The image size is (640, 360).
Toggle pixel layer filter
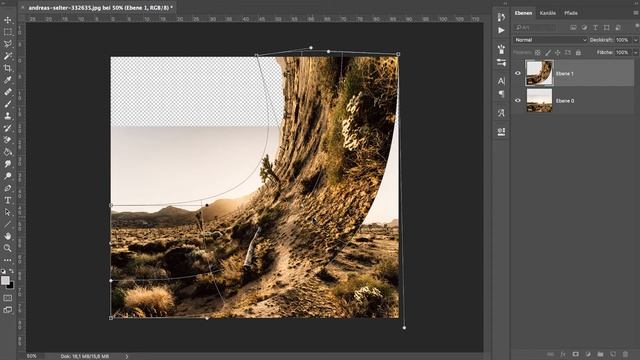573,27
